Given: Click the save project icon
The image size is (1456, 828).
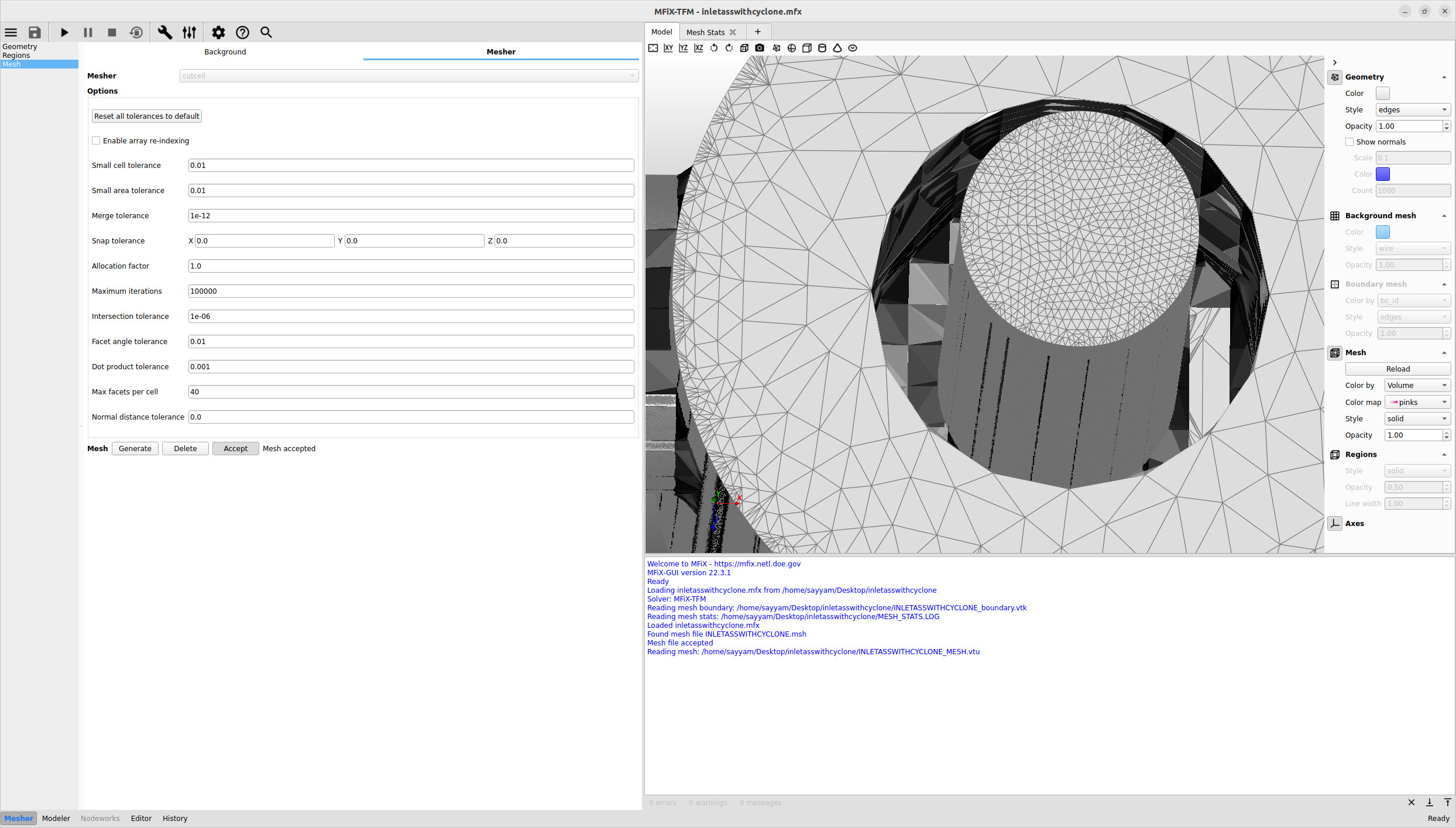Looking at the screenshot, I should (35, 32).
